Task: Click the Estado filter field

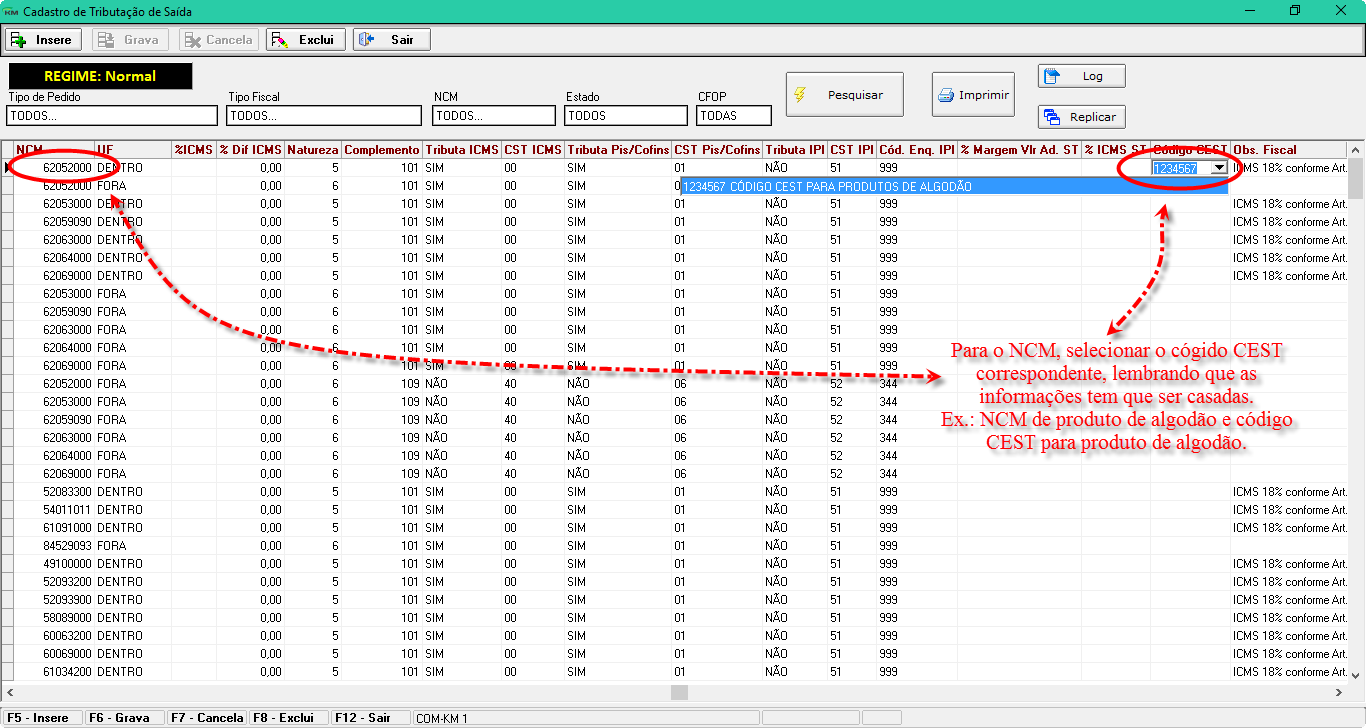Action: click(x=625, y=115)
